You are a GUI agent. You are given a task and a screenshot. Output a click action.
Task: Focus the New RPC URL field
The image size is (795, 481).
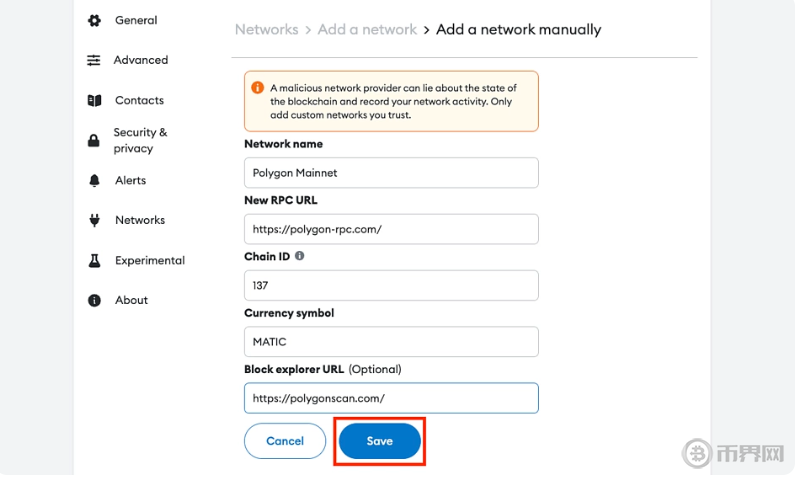pyautogui.click(x=391, y=229)
